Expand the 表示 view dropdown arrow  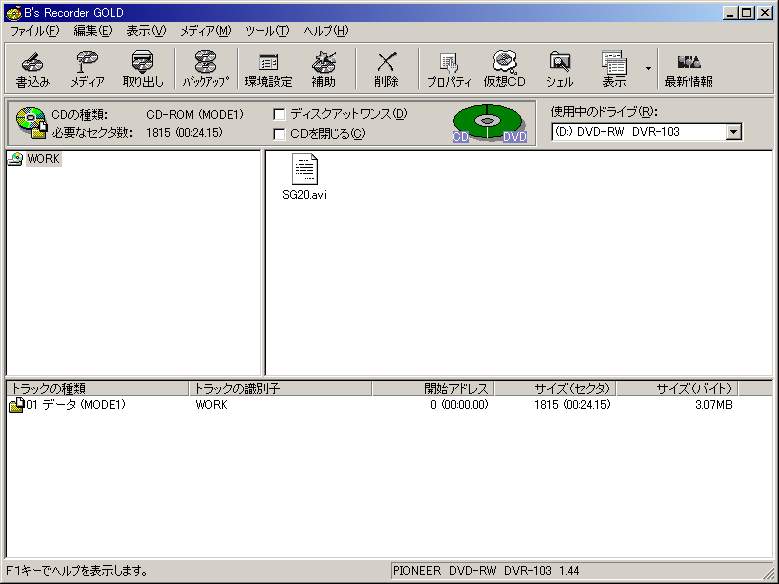coord(648,68)
